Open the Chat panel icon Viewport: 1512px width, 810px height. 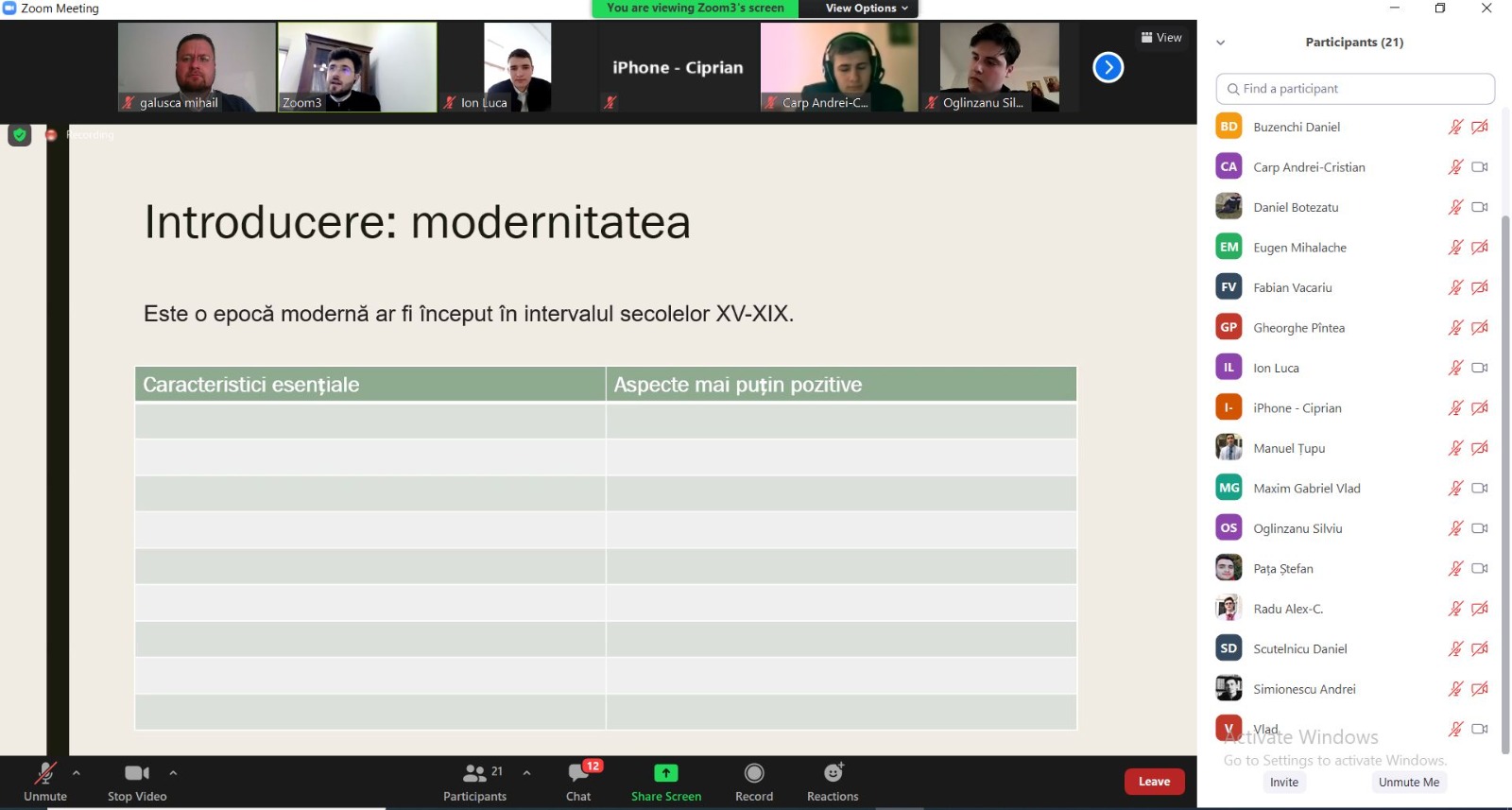578,774
